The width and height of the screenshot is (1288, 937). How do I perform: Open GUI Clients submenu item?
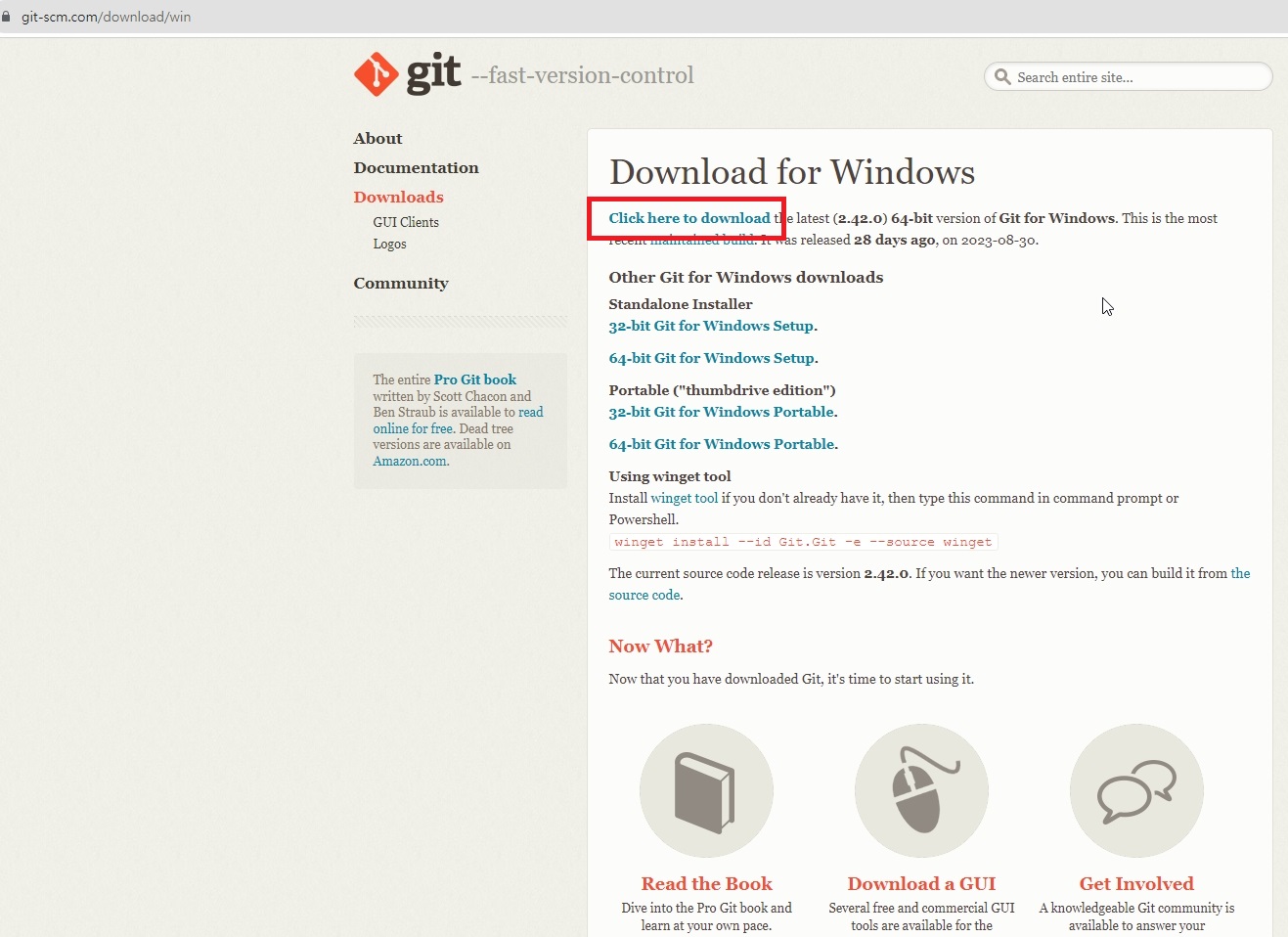pyautogui.click(x=406, y=222)
